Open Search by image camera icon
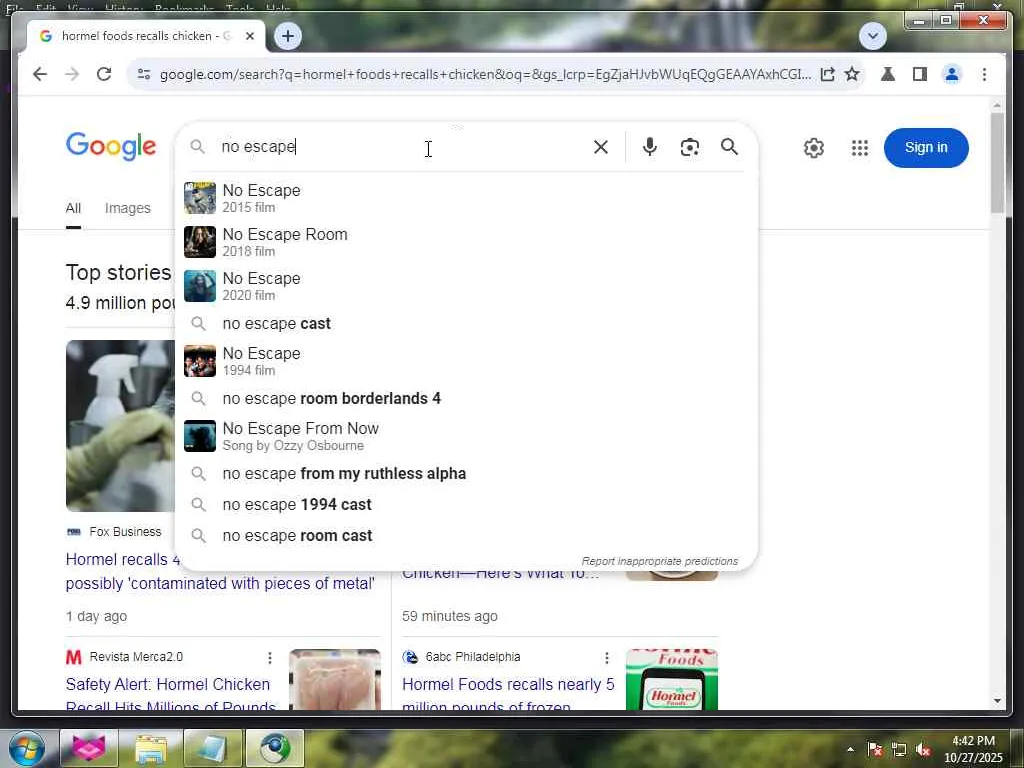1024x768 pixels. click(x=690, y=147)
